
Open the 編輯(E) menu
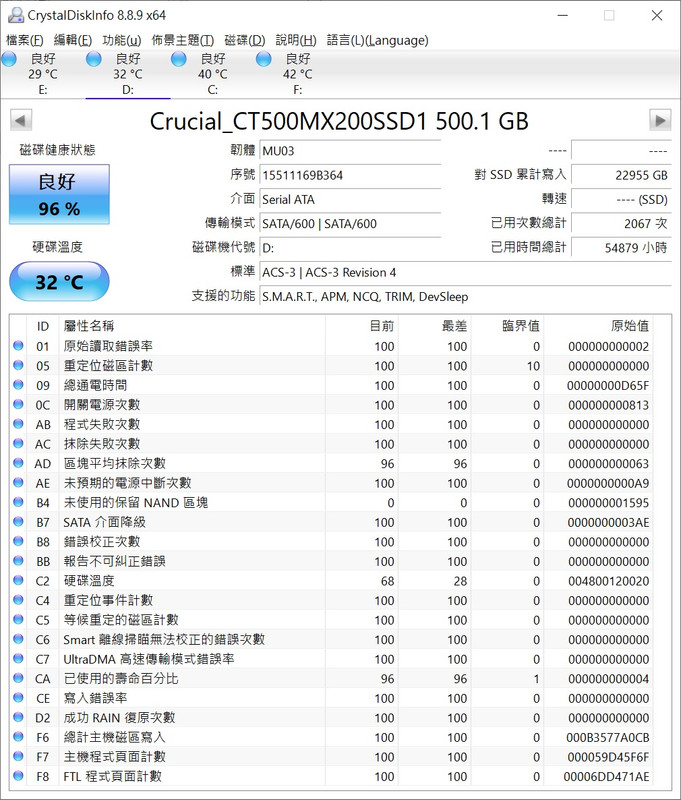pos(72,40)
